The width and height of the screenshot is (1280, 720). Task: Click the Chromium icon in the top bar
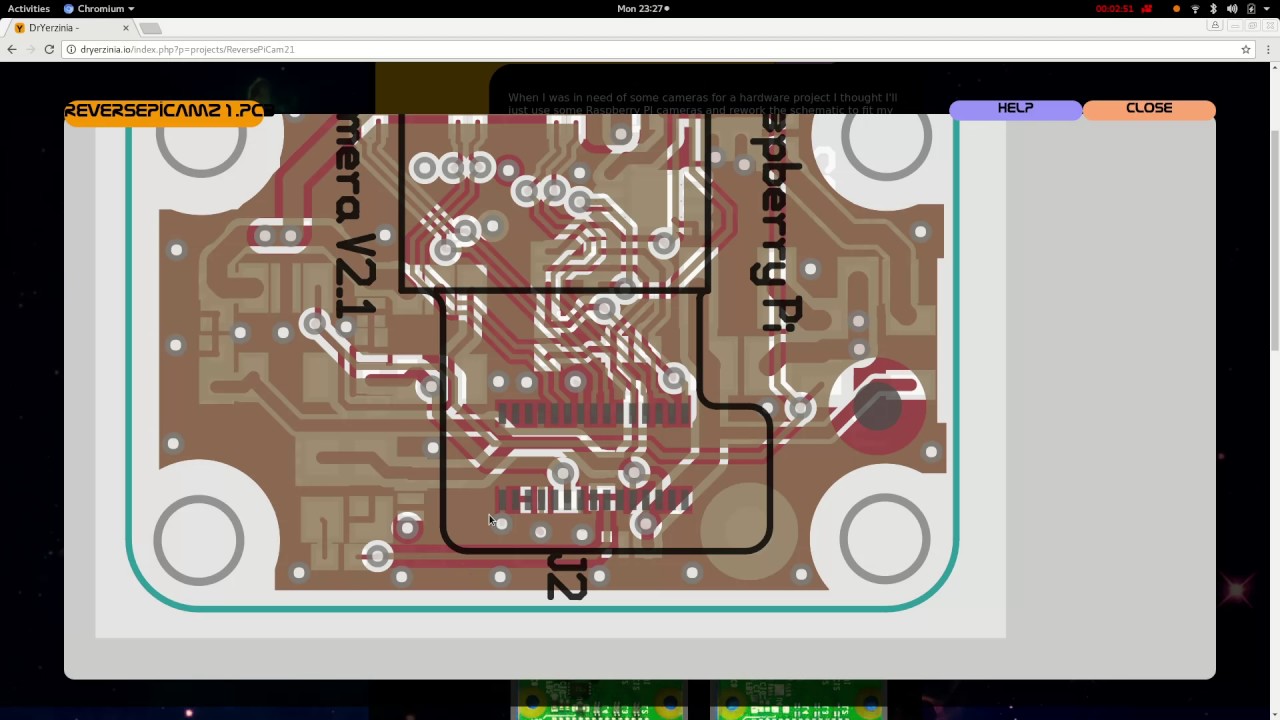pyautogui.click(x=69, y=8)
